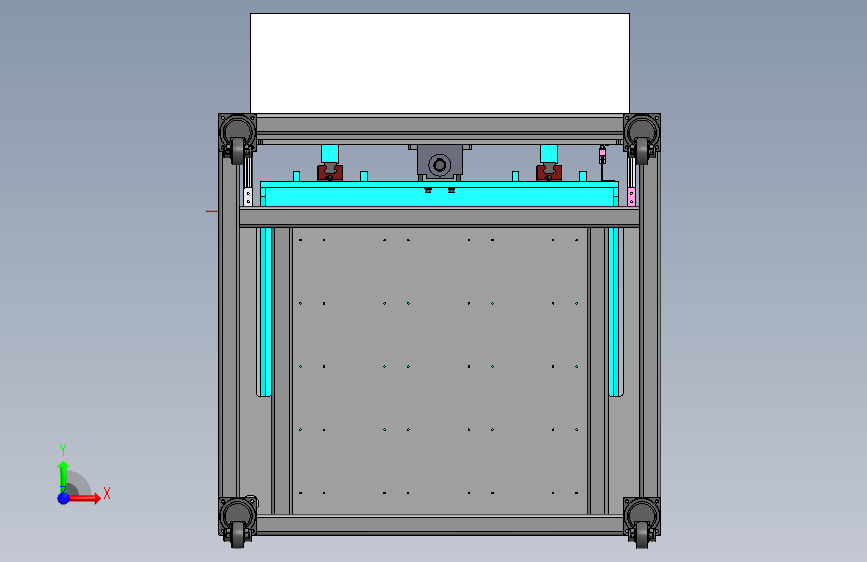Select the white bracket on the left side
This screenshot has width=867, height=562.
coord(248,196)
